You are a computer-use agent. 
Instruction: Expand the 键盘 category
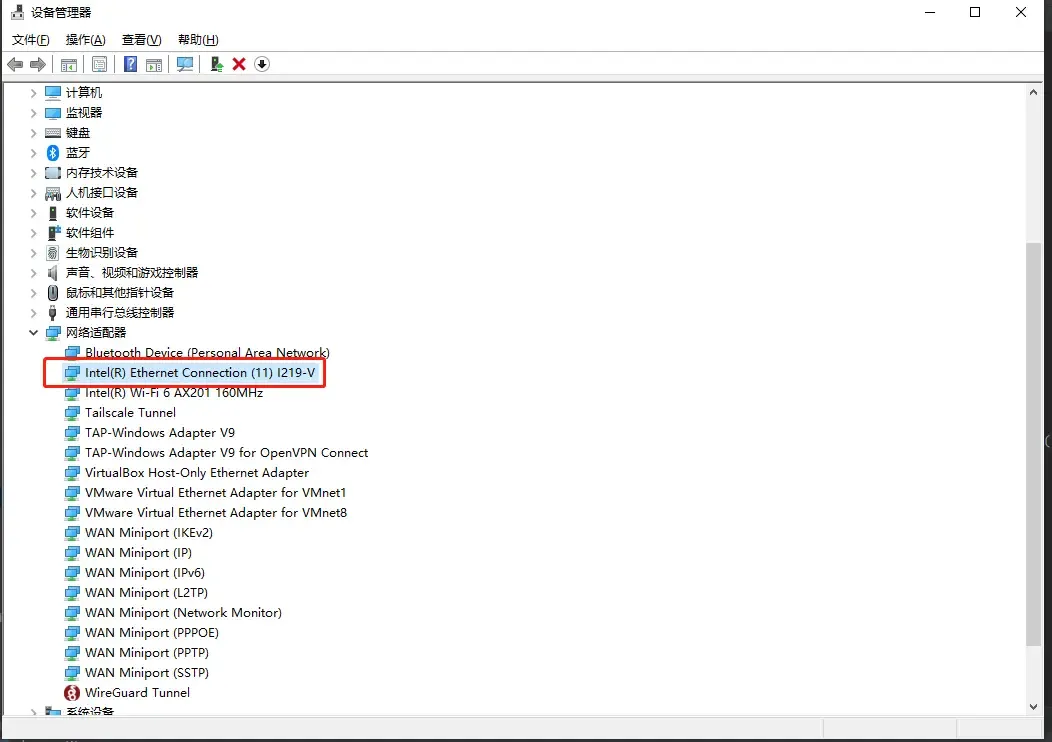(34, 133)
